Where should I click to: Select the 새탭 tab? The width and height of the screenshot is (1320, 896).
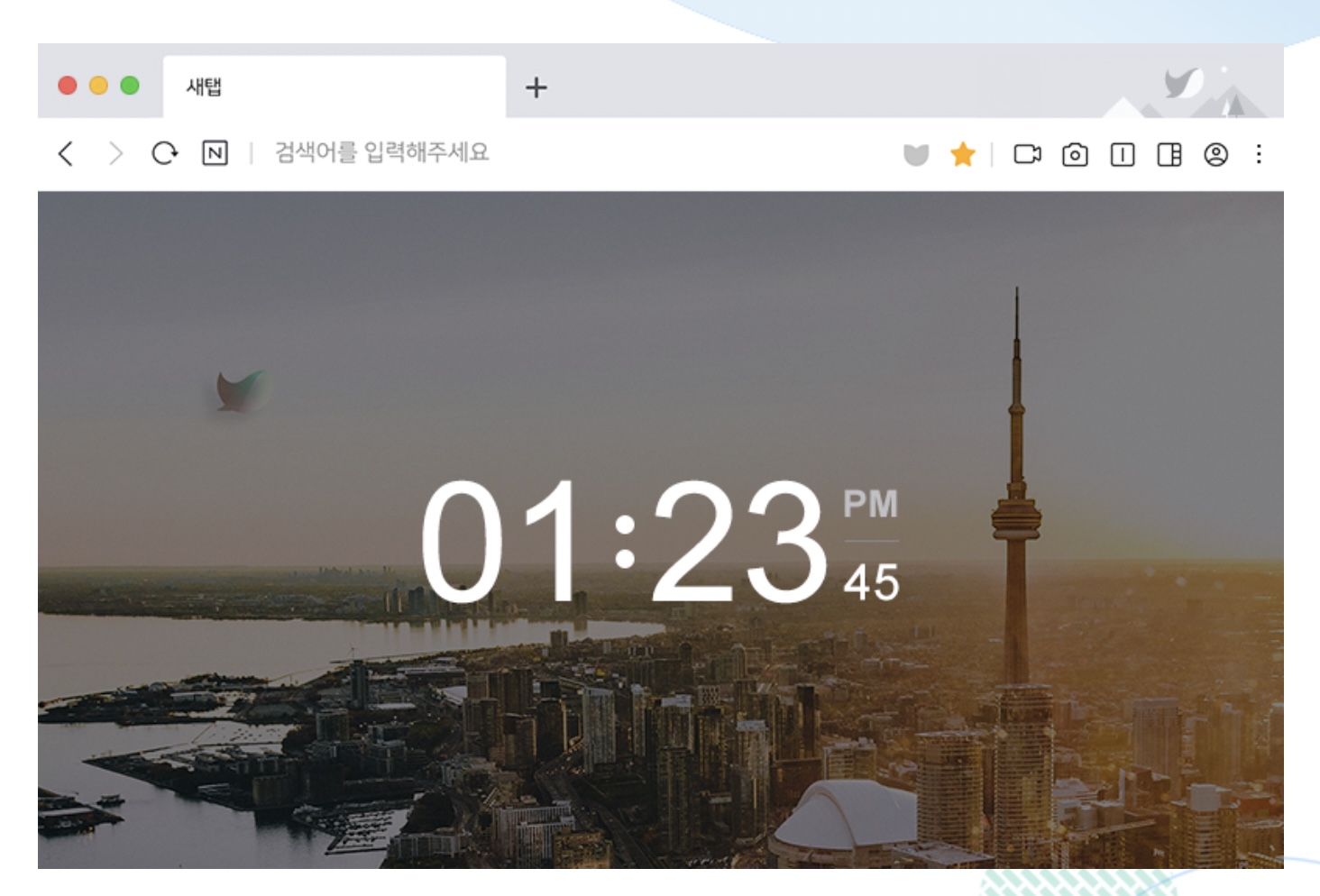click(335, 87)
